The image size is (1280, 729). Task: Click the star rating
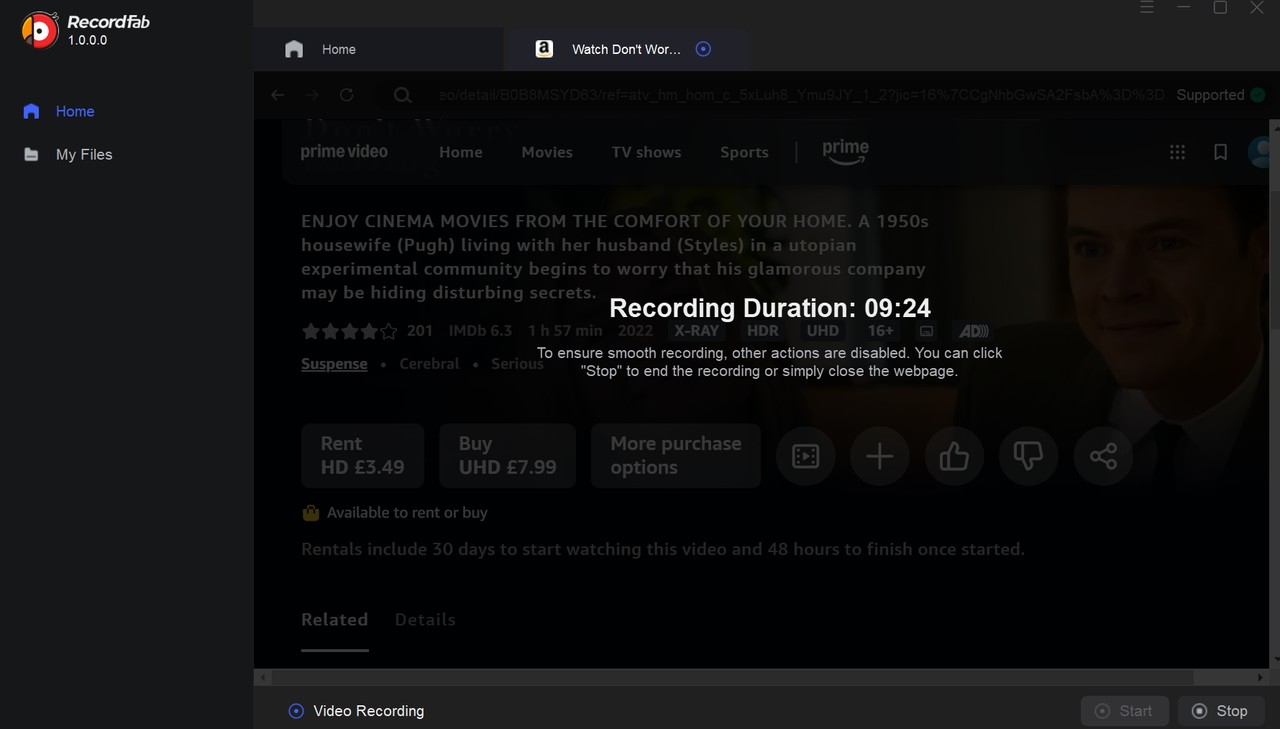(x=349, y=331)
